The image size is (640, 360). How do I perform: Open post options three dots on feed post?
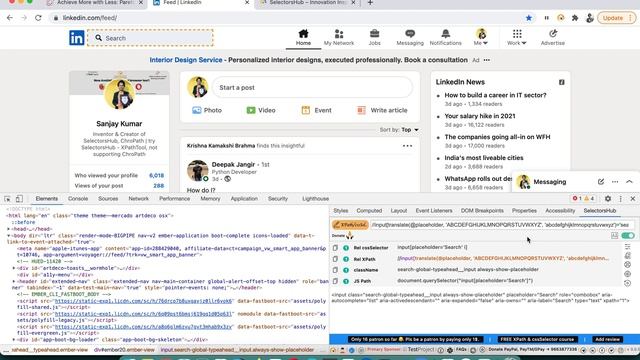[407, 146]
